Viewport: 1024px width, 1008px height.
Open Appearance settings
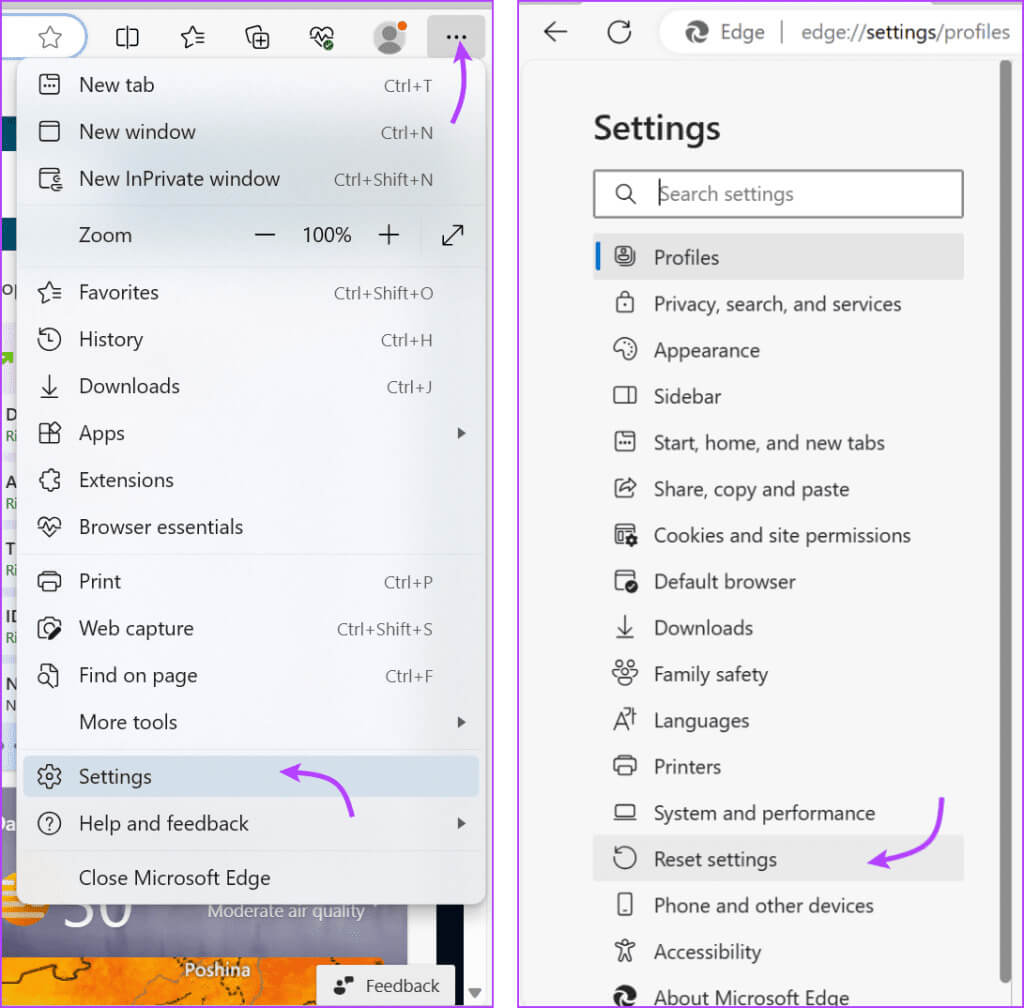point(778,350)
